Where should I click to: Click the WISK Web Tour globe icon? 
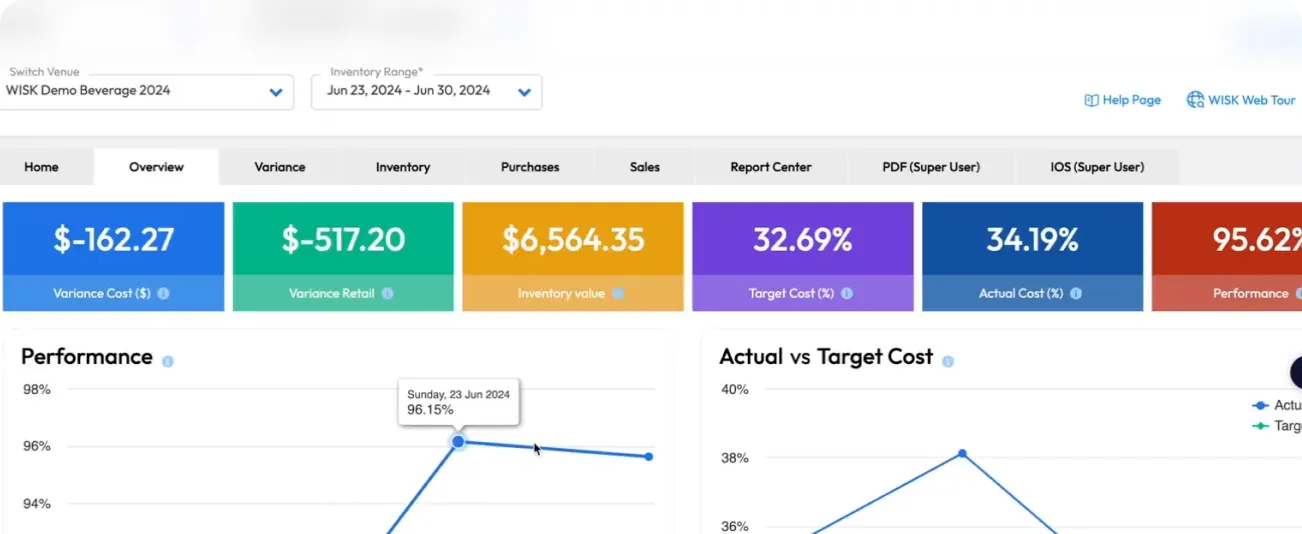pos(1195,100)
